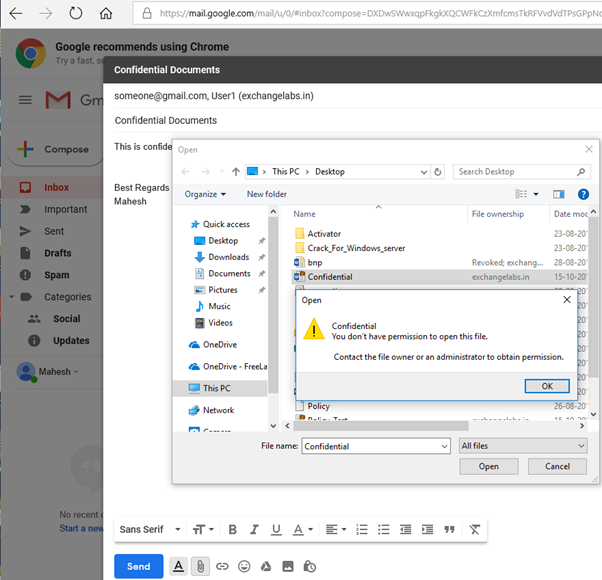Remove formatting icon
Screen dimensions: 602x580
[x=475, y=529]
